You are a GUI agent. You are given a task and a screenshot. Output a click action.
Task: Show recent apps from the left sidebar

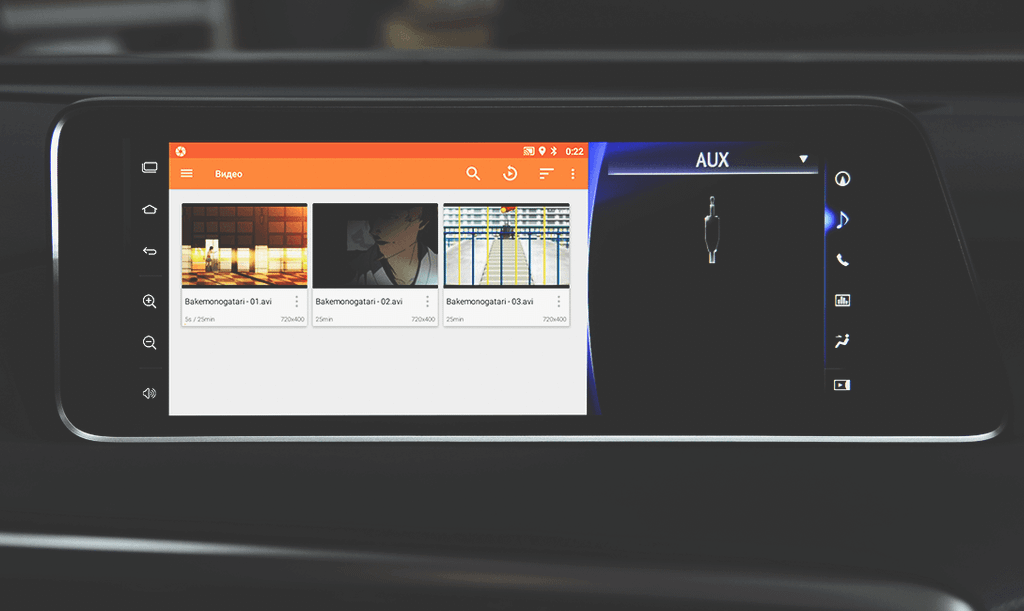(x=150, y=168)
